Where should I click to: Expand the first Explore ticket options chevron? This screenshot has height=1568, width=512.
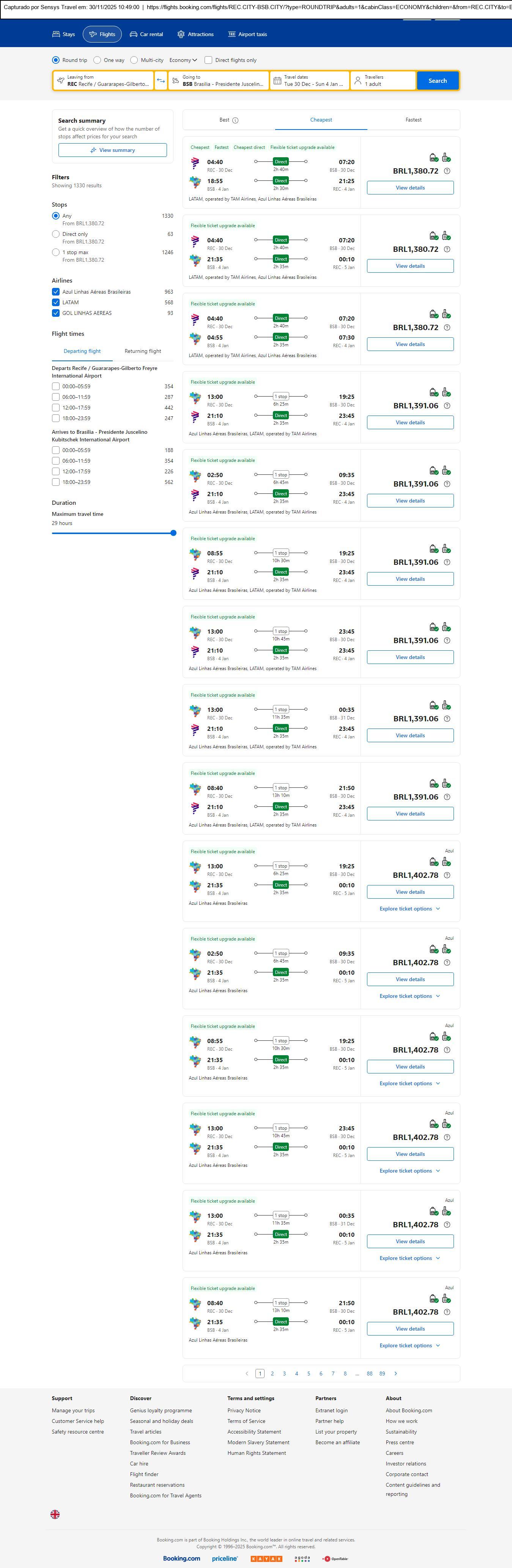tap(438, 909)
